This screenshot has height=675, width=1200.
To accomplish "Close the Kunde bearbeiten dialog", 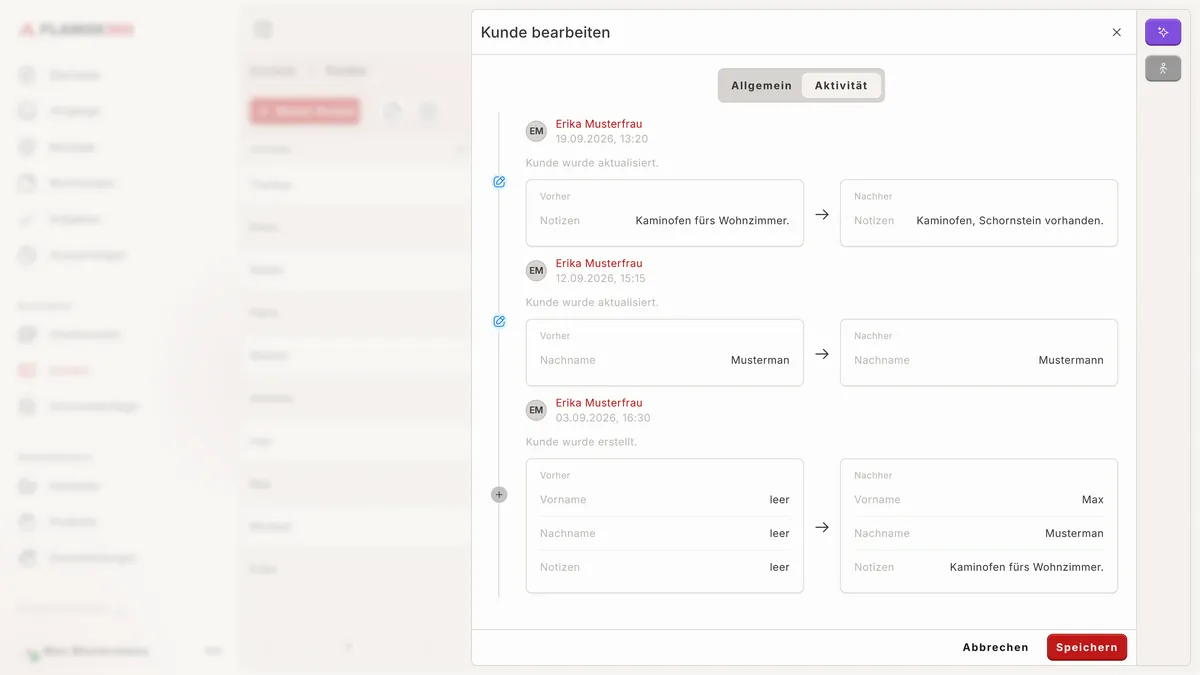I will (x=1117, y=32).
